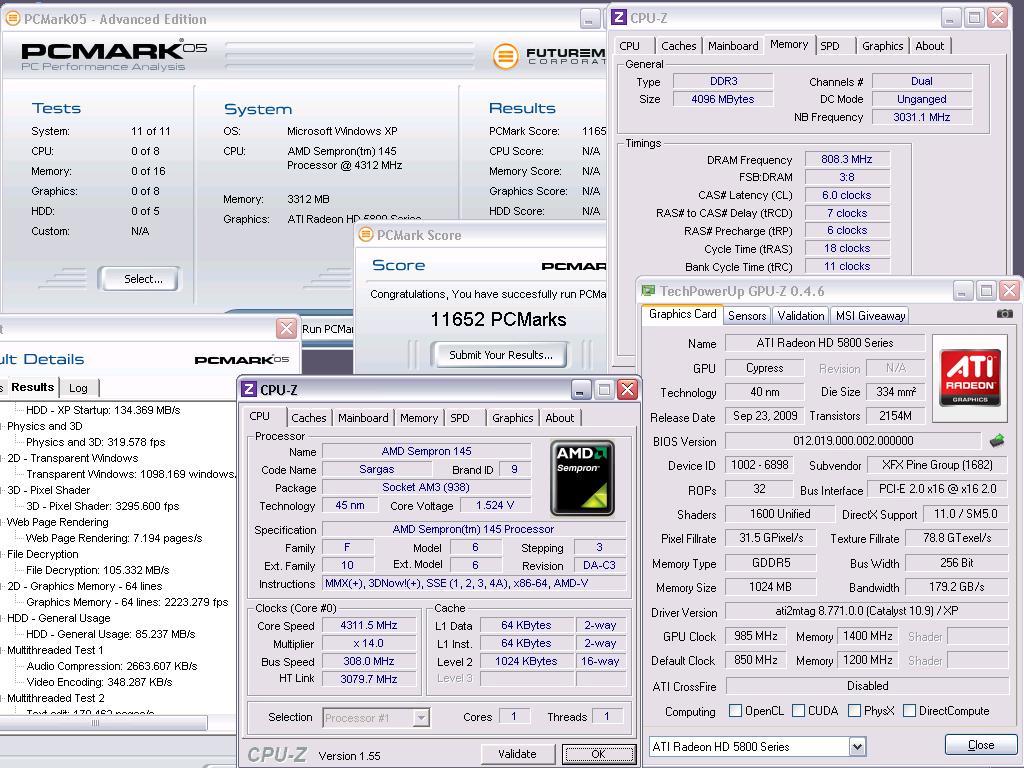Image resolution: width=1024 pixels, height=768 pixels.
Task: Click the GPU Clock 985 MHz field
Action: [x=756, y=636]
